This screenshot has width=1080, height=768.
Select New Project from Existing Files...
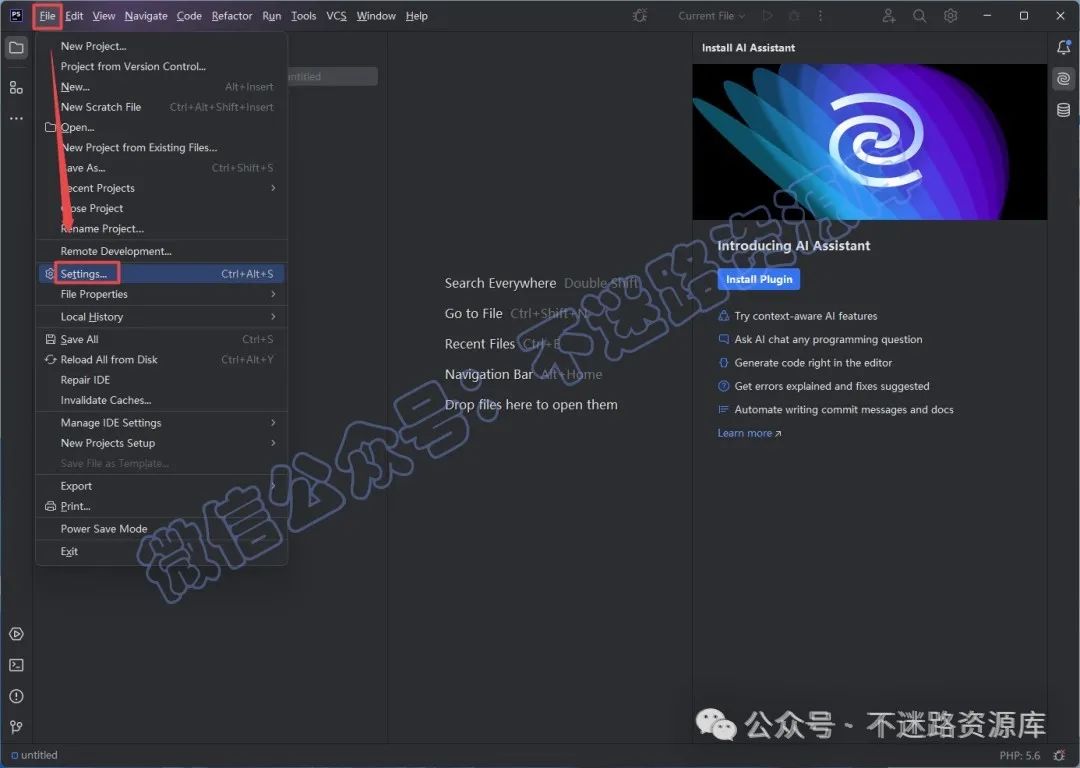click(x=161, y=147)
